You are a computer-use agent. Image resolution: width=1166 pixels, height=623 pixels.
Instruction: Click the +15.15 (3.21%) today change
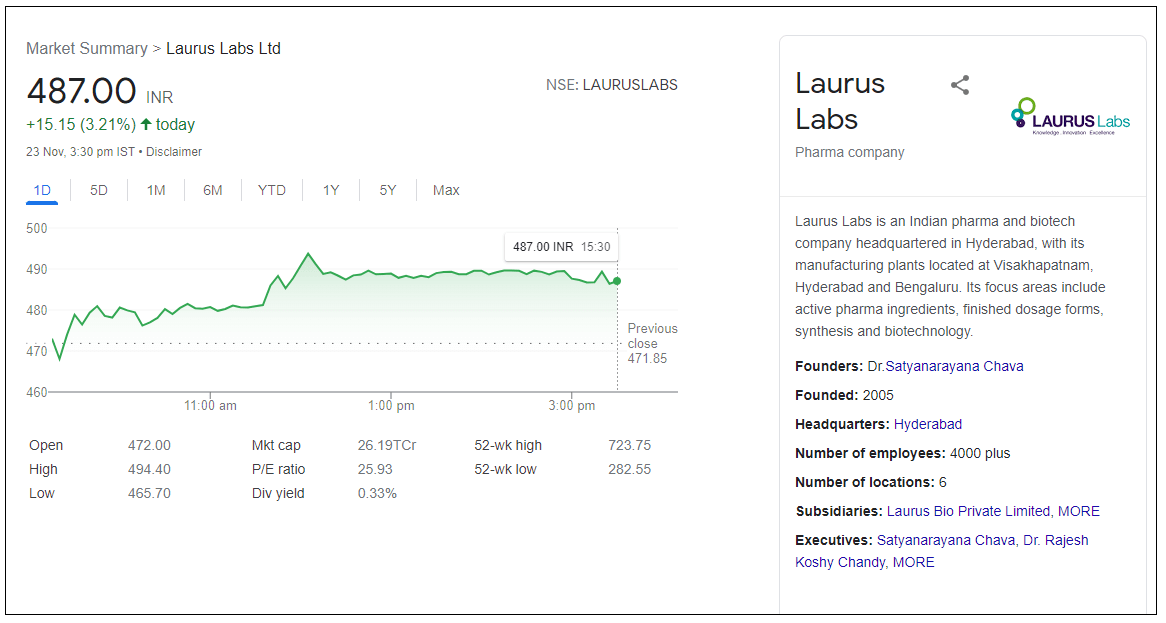(x=110, y=124)
